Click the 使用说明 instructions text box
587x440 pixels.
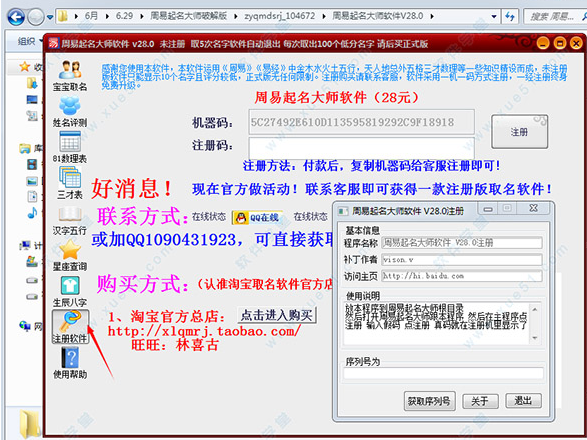point(438,324)
